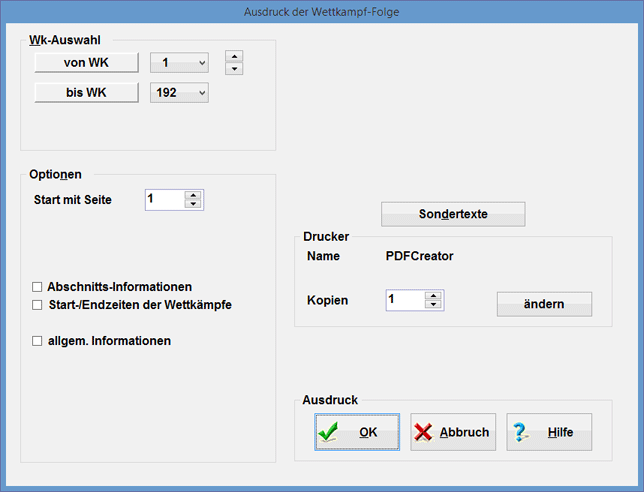The image size is (644, 492).
Task: Open the Sondertexte dialog
Action: 453,214
